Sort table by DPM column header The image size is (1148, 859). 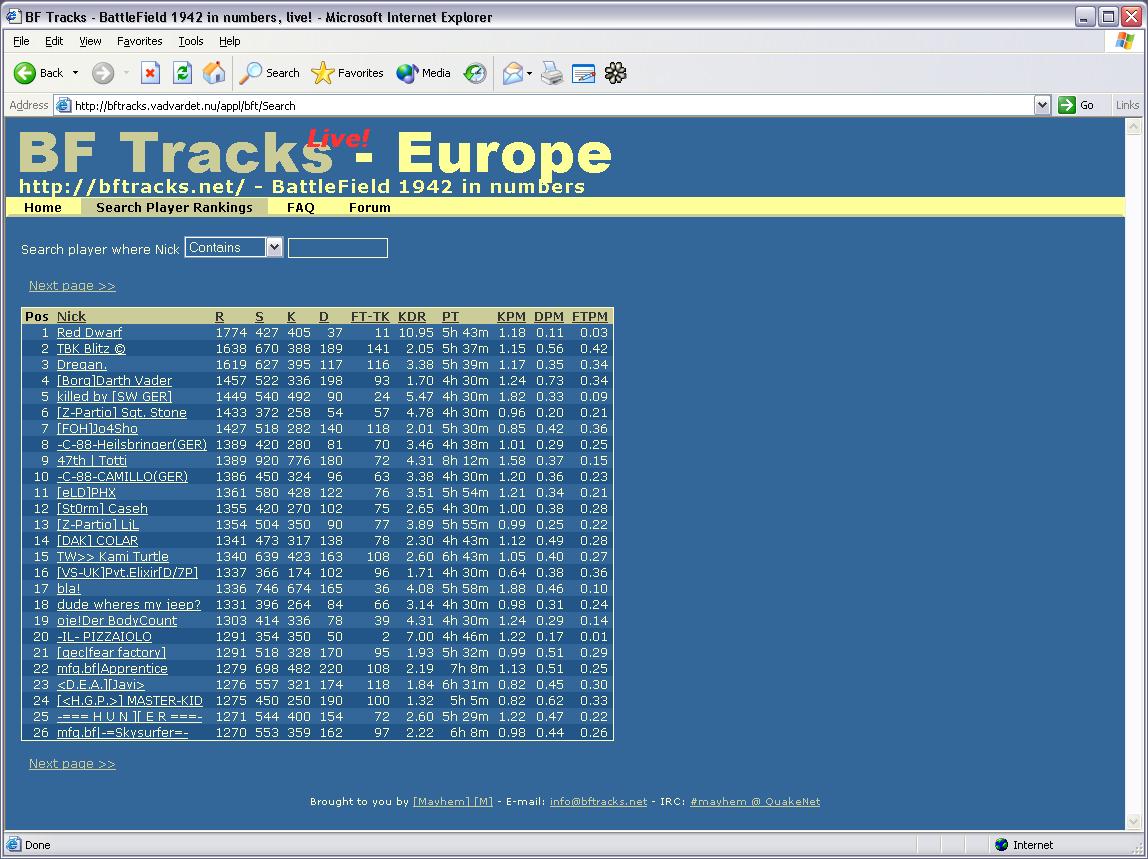pos(548,316)
